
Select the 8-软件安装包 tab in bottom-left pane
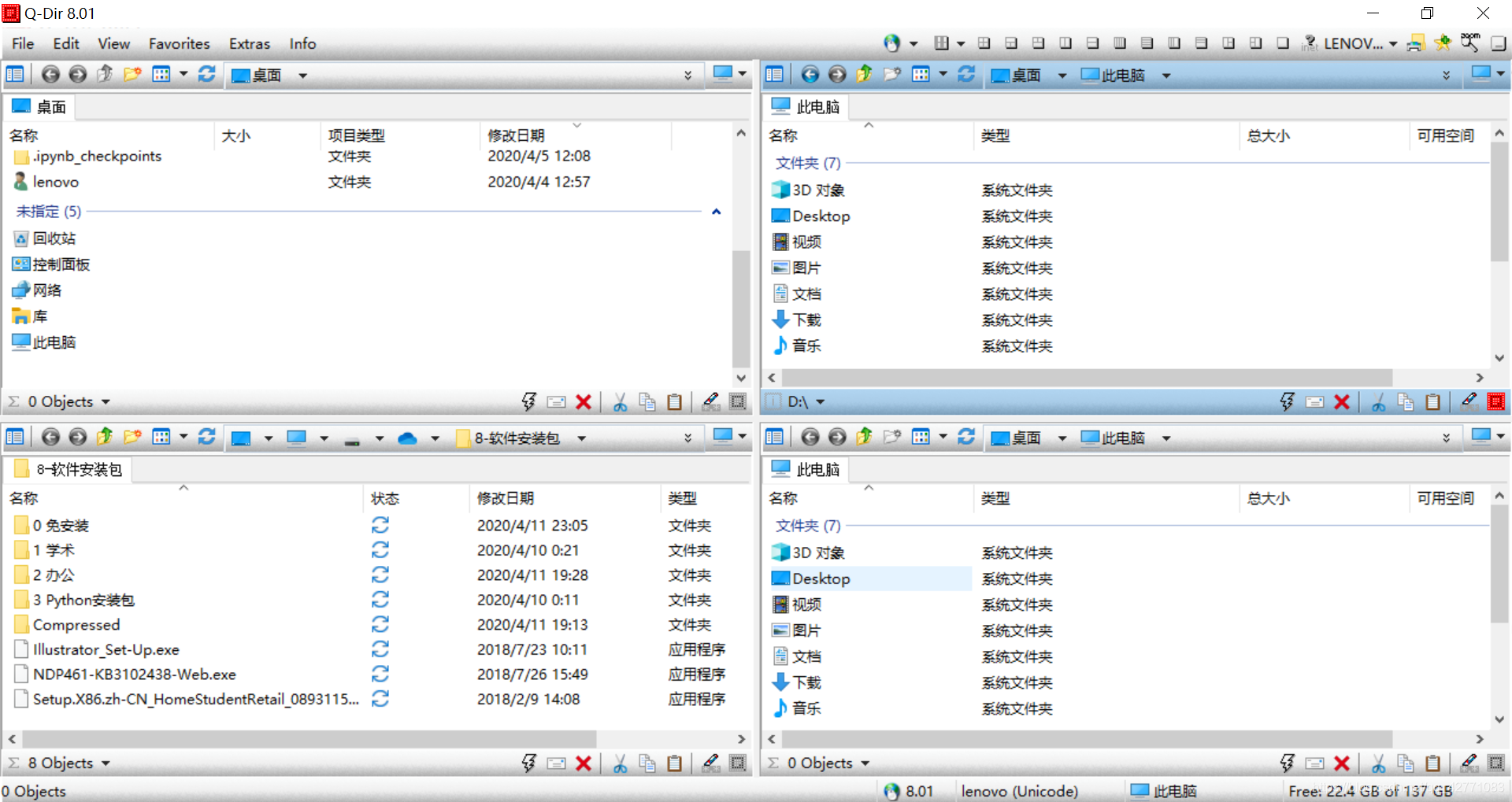pyautogui.click(x=69, y=470)
